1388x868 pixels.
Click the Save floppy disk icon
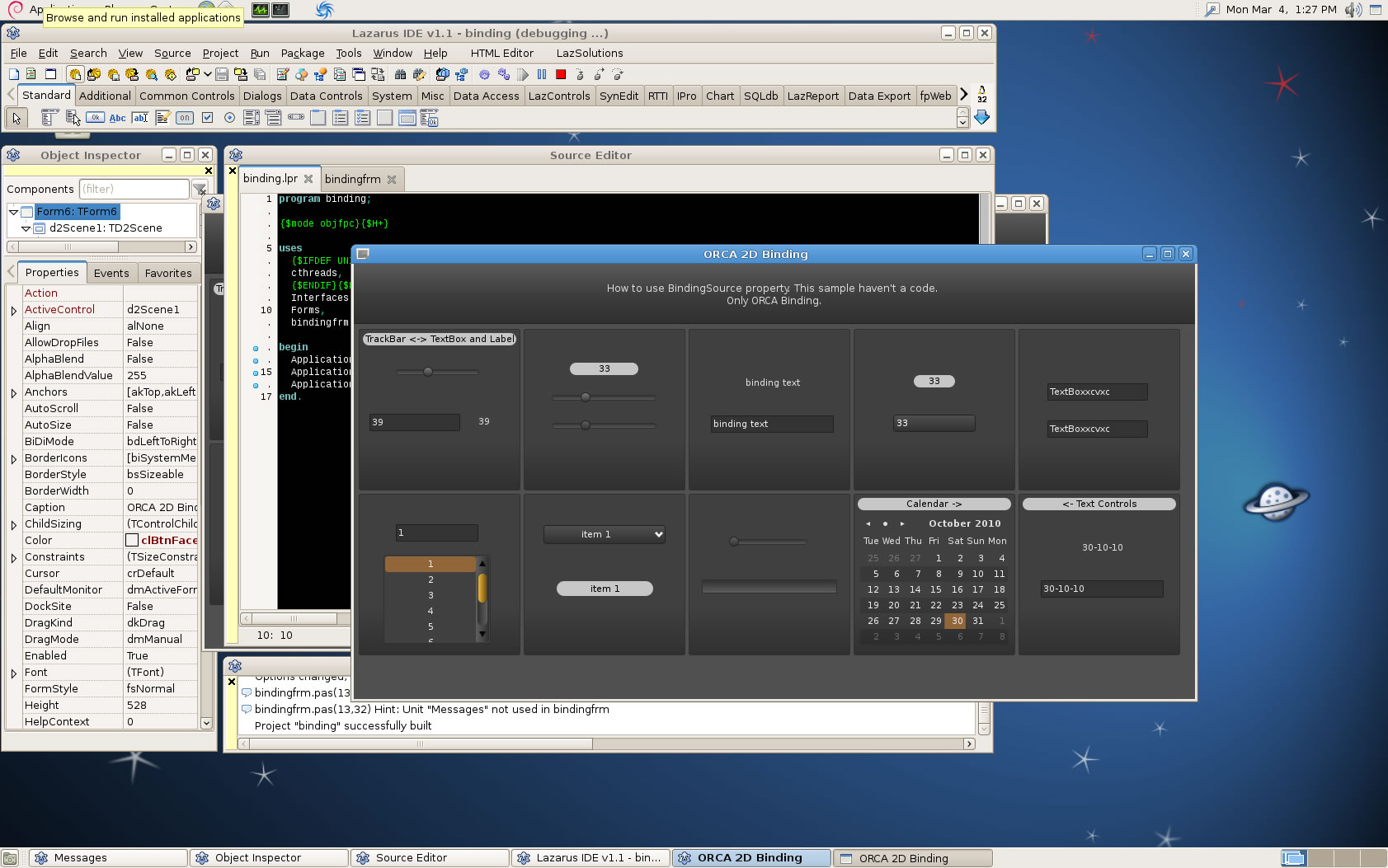[221, 74]
